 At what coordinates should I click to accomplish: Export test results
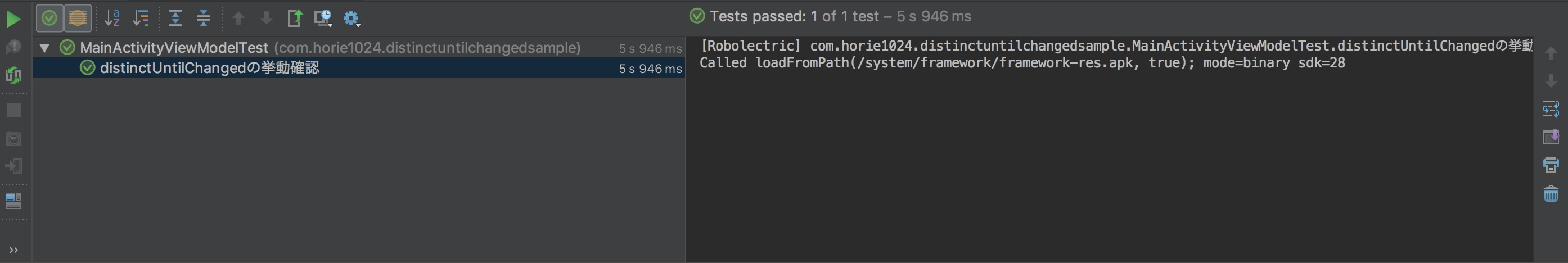pos(295,18)
